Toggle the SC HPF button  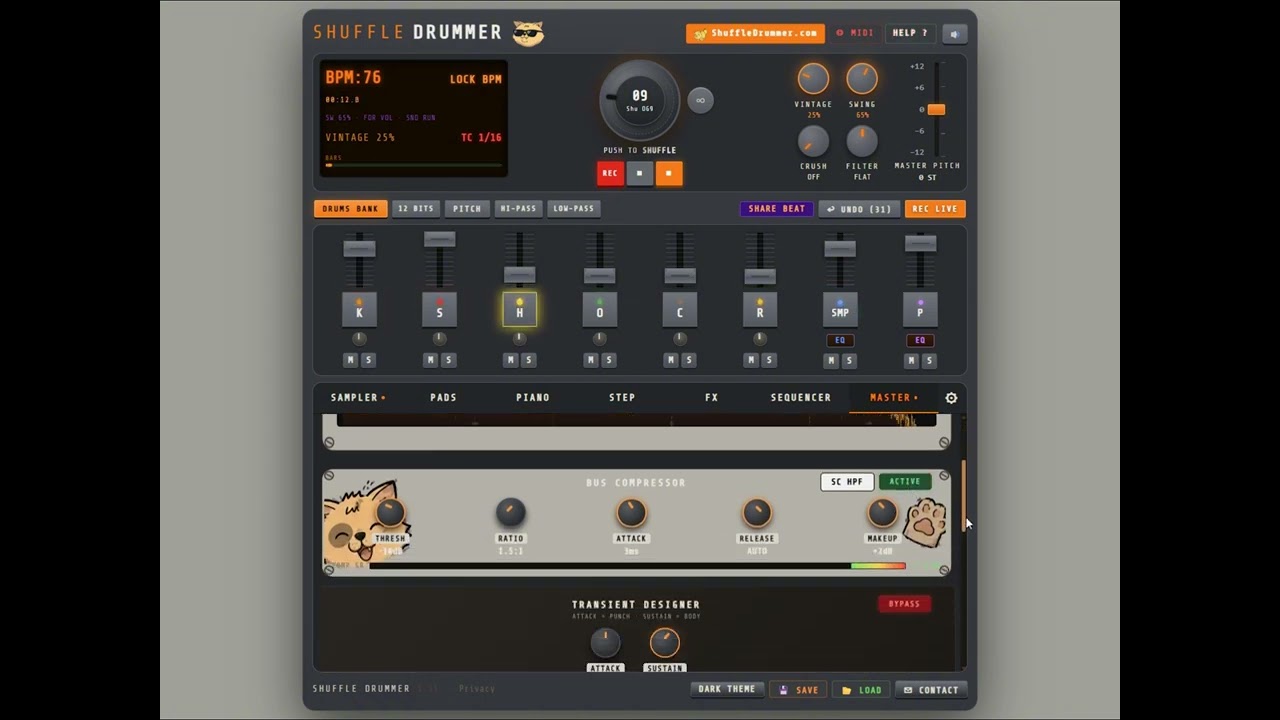[847, 482]
